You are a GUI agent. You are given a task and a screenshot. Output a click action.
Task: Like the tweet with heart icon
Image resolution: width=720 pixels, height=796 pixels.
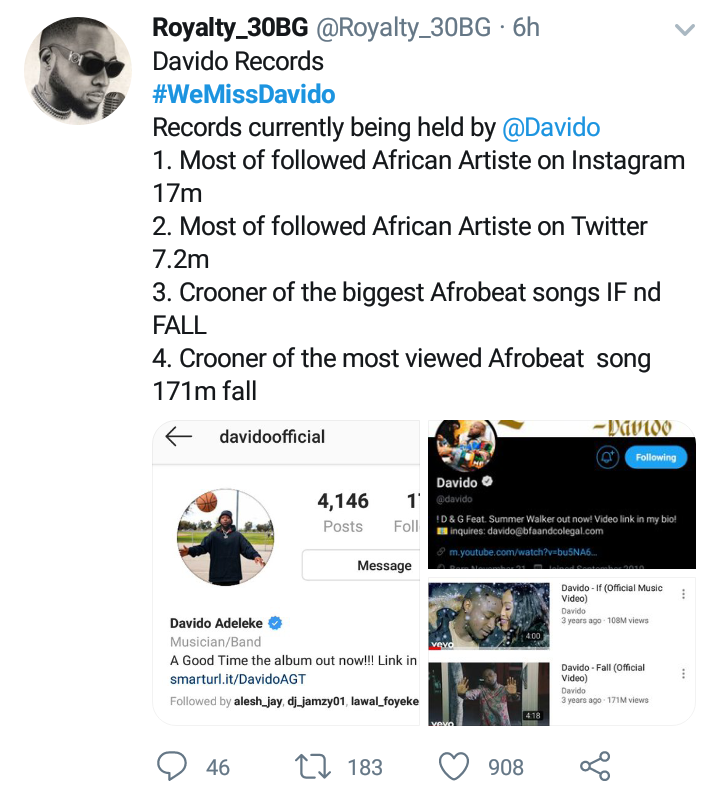(x=455, y=766)
